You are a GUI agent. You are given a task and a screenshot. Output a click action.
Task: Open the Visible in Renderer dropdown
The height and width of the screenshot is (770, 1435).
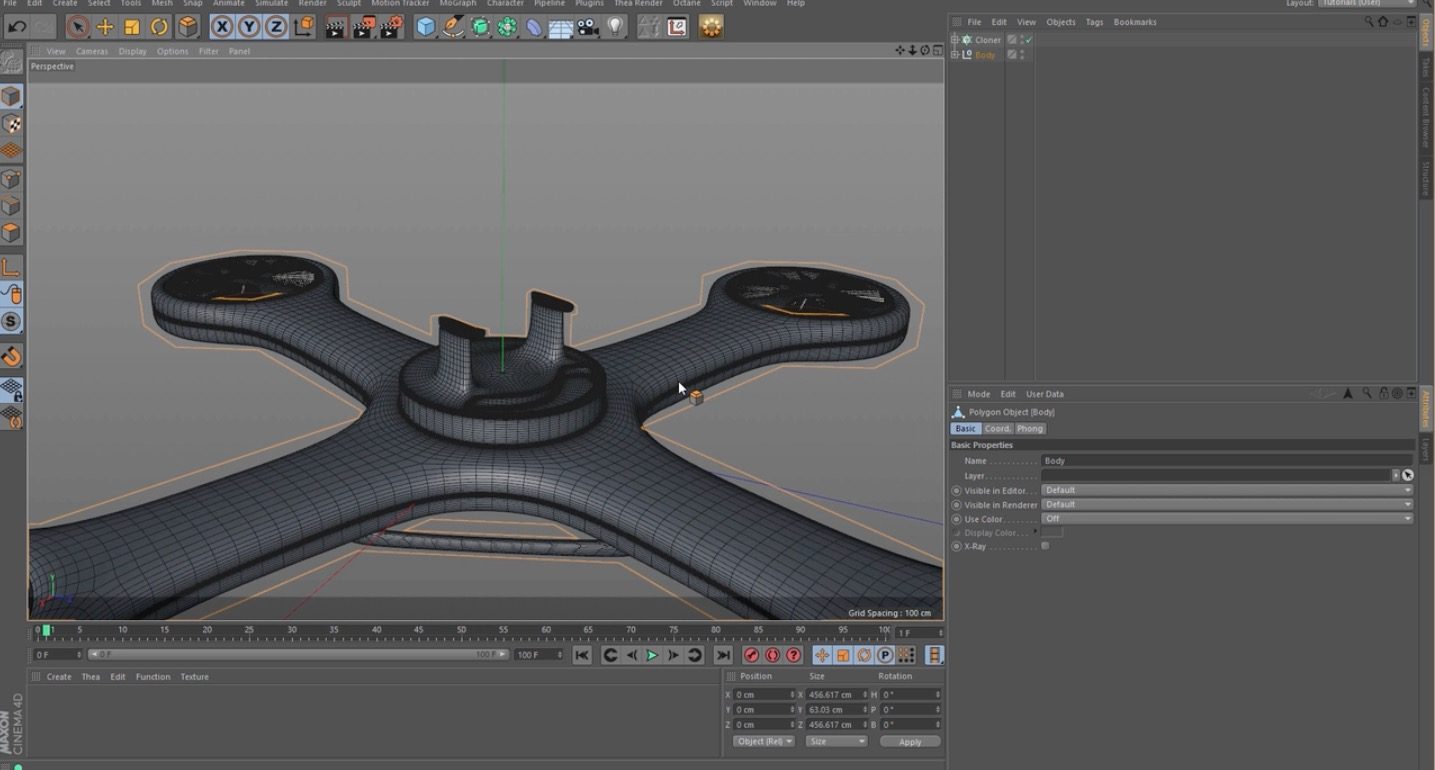1227,504
